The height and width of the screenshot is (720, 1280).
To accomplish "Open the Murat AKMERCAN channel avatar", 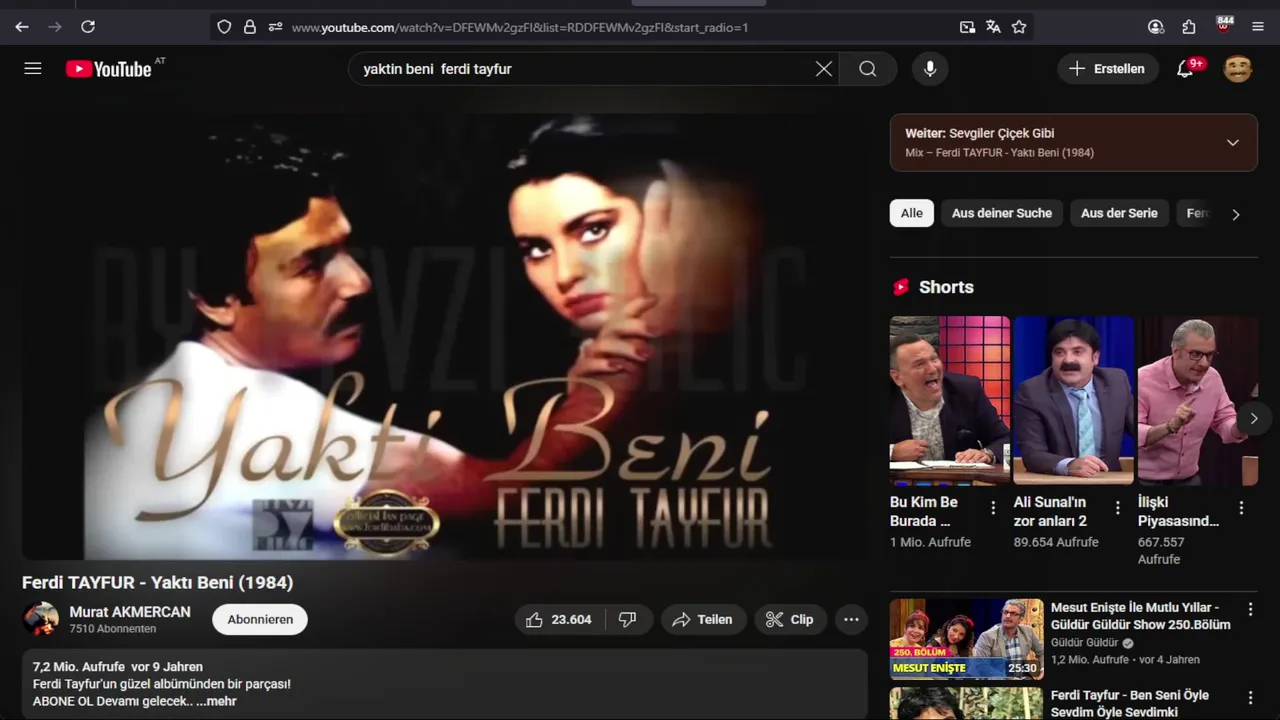I will pyautogui.click(x=41, y=619).
